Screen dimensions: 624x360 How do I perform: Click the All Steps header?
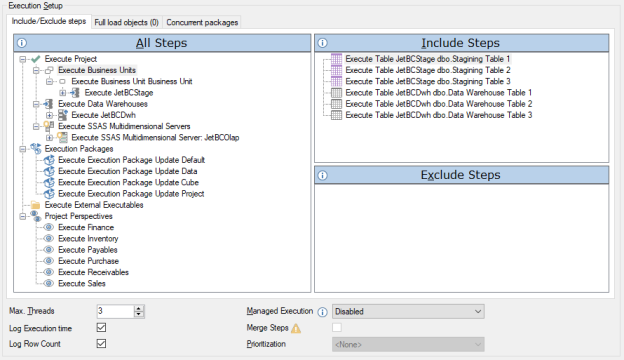point(162,43)
